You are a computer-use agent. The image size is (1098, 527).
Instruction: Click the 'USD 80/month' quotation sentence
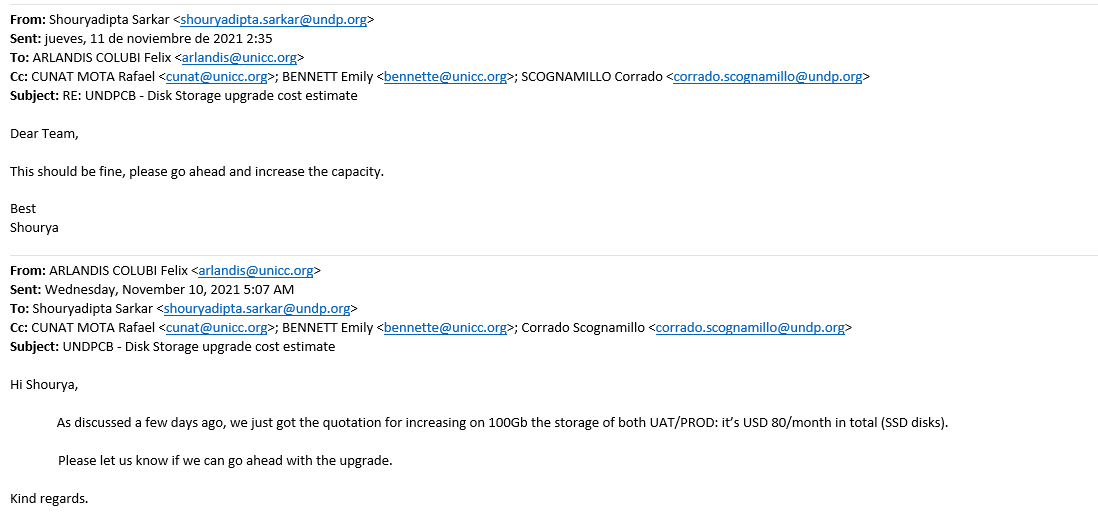click(x=502, y=423)
